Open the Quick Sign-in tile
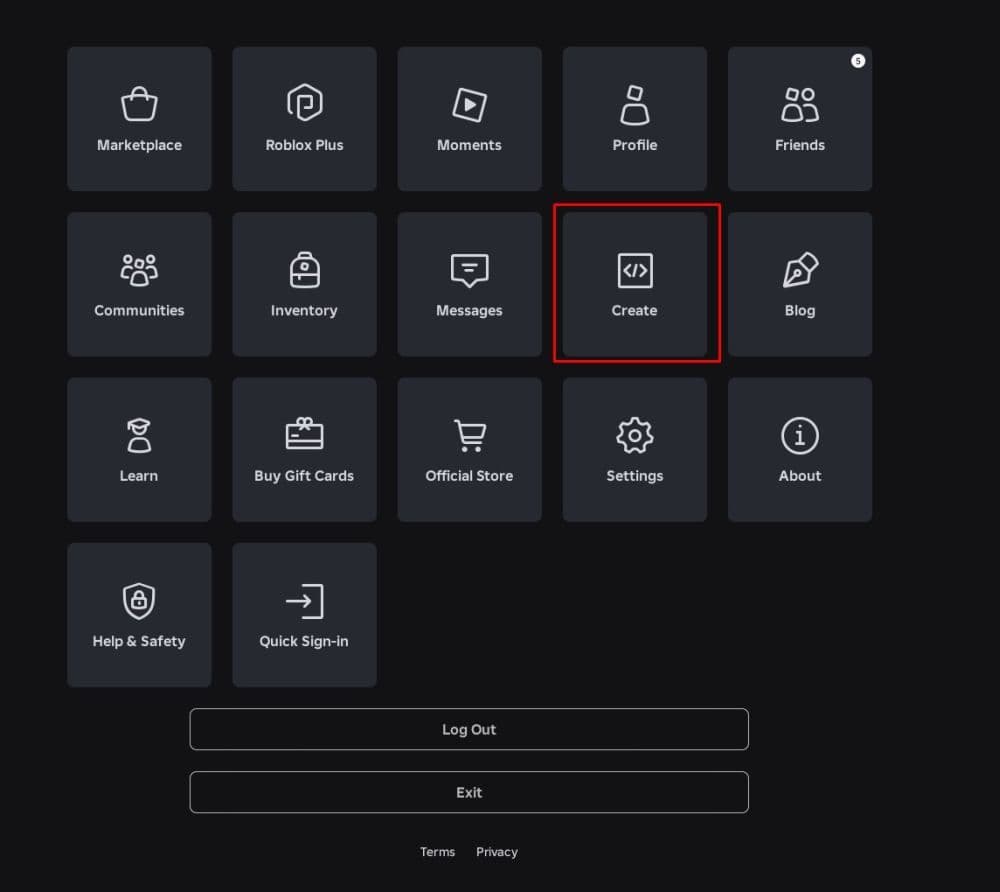This screenshot has width=1000, height=892. tap(304, 615)
